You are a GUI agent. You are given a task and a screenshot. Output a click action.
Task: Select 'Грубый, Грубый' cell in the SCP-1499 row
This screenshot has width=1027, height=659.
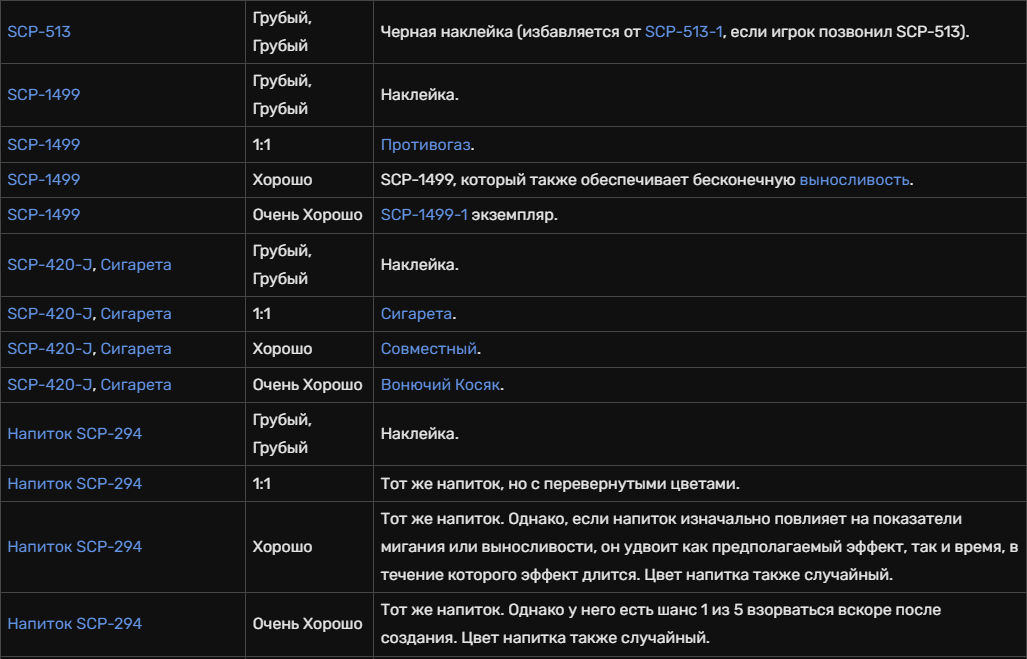pos(309,94)
